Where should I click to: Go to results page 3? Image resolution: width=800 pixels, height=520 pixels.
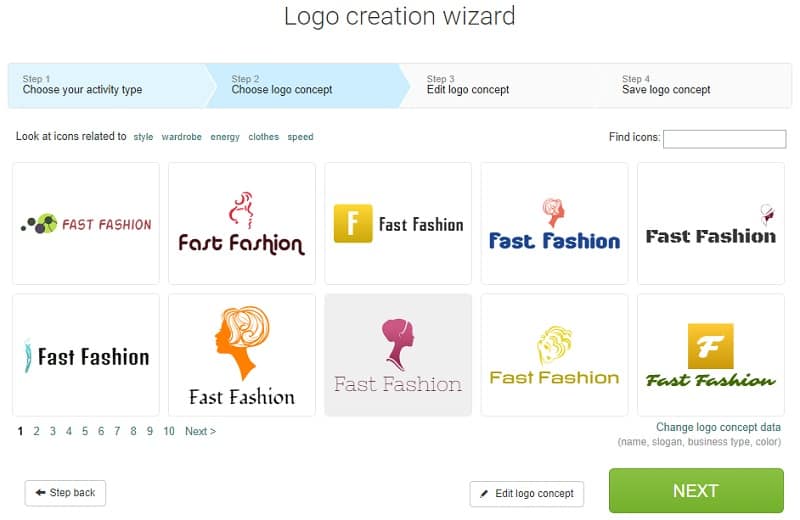(x=53, y=431)
